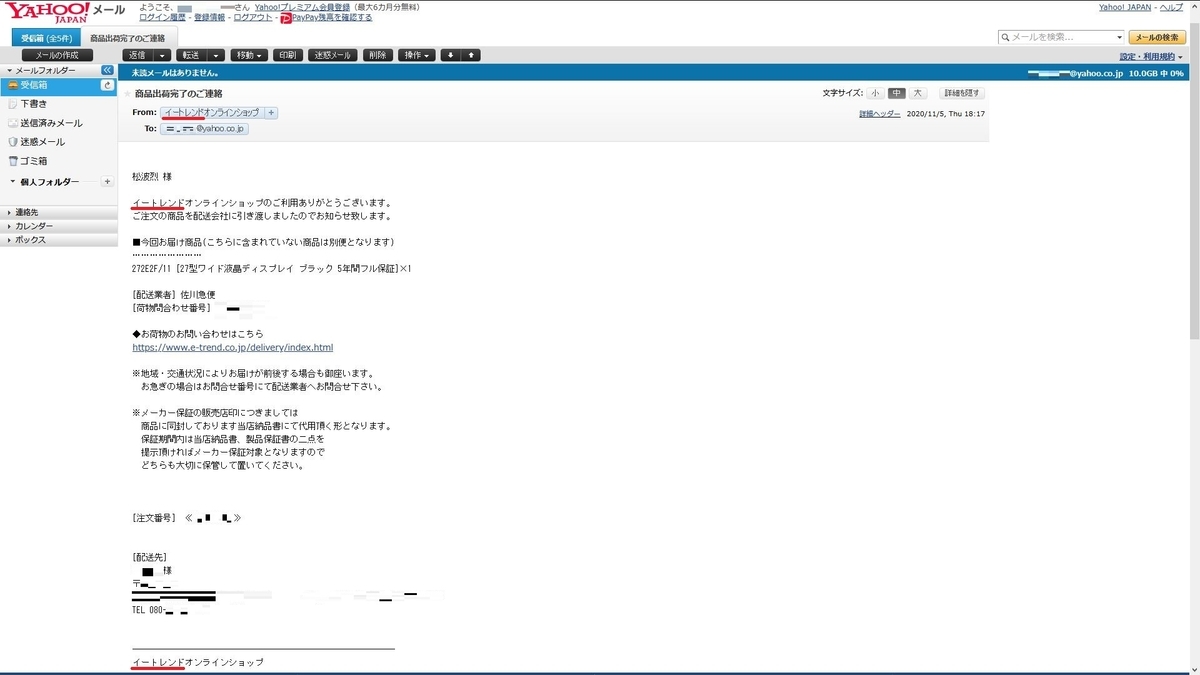Click the magnifier icon in search box

tap(1005, 37)
